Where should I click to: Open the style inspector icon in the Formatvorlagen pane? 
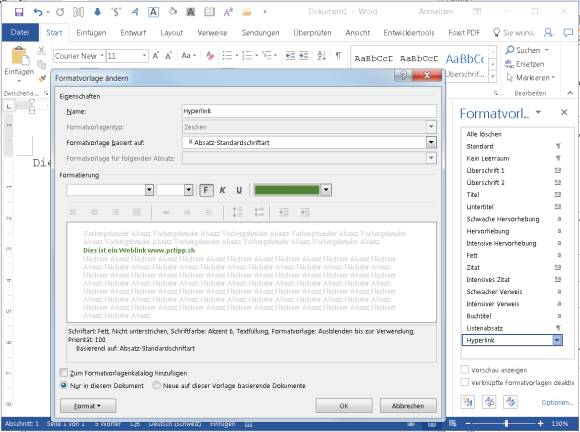489,402
